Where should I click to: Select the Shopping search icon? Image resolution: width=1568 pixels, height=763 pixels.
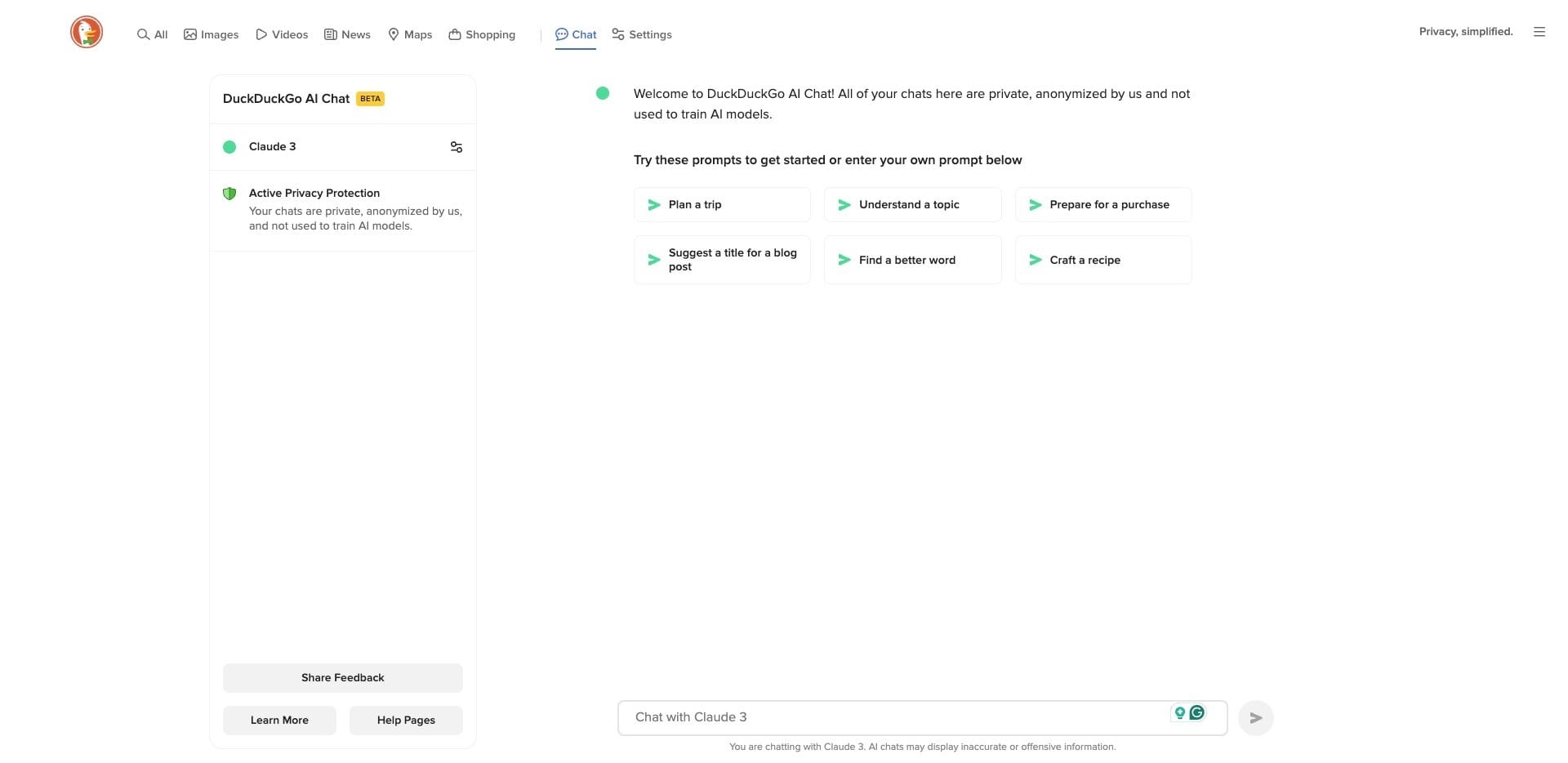455,34
